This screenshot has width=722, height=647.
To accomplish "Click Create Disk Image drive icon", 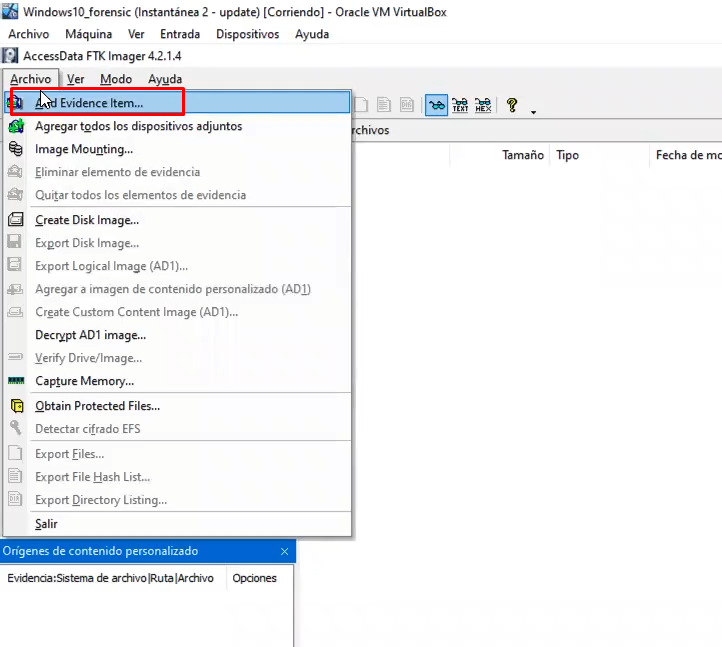I will click(x=16, y=220).
